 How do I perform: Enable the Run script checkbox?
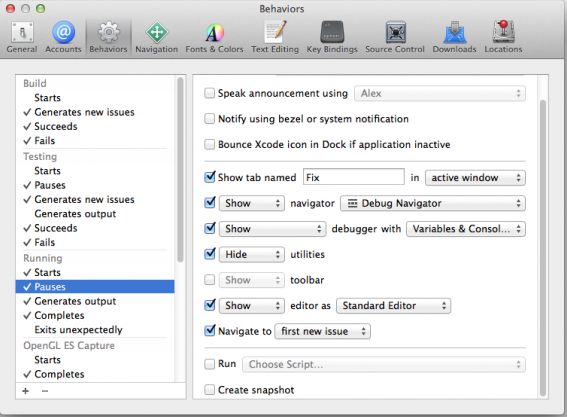(209, 364)
